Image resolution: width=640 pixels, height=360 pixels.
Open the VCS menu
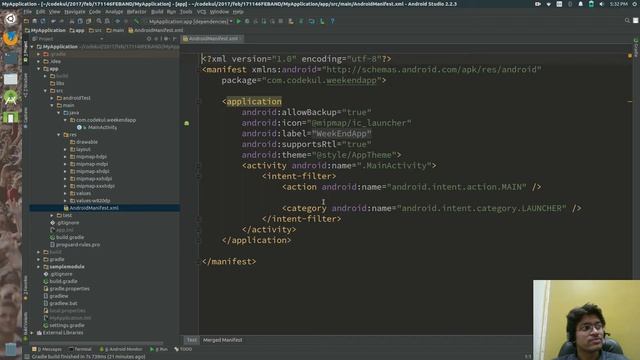click(201, 12)
